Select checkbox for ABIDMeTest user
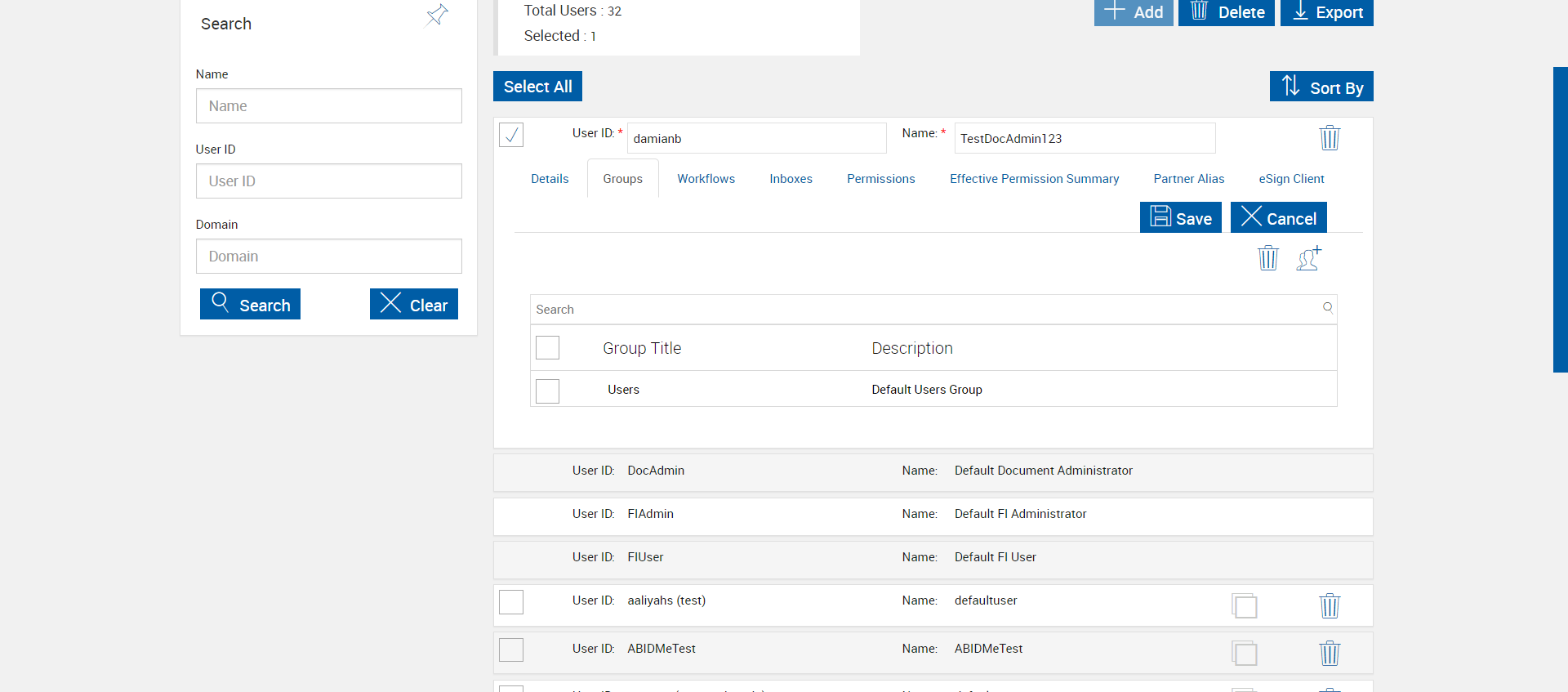The height and width of the screenshot is (692, 1568). click(511, 650)
